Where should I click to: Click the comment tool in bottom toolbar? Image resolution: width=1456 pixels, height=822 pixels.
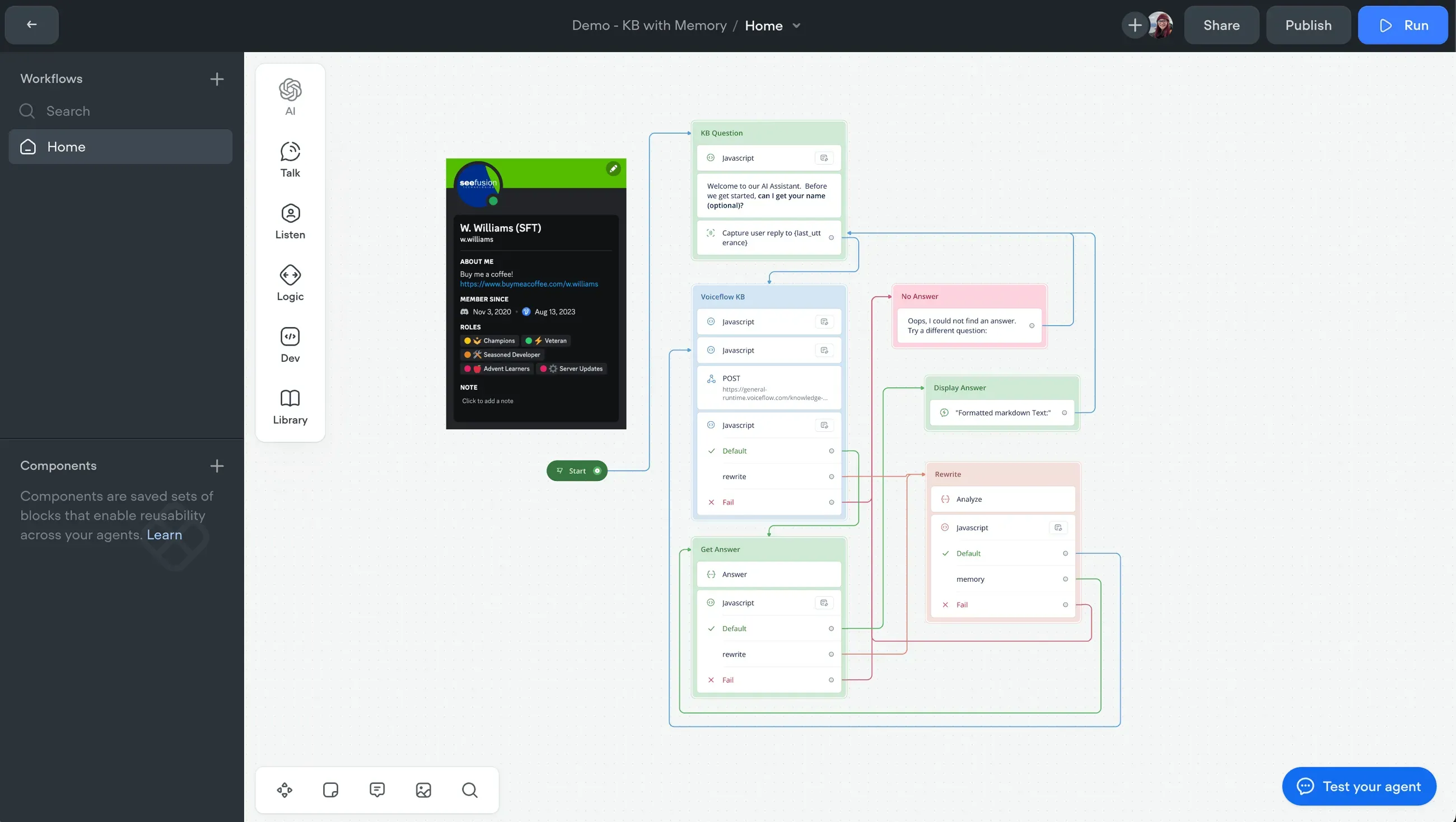click(377, 790)
